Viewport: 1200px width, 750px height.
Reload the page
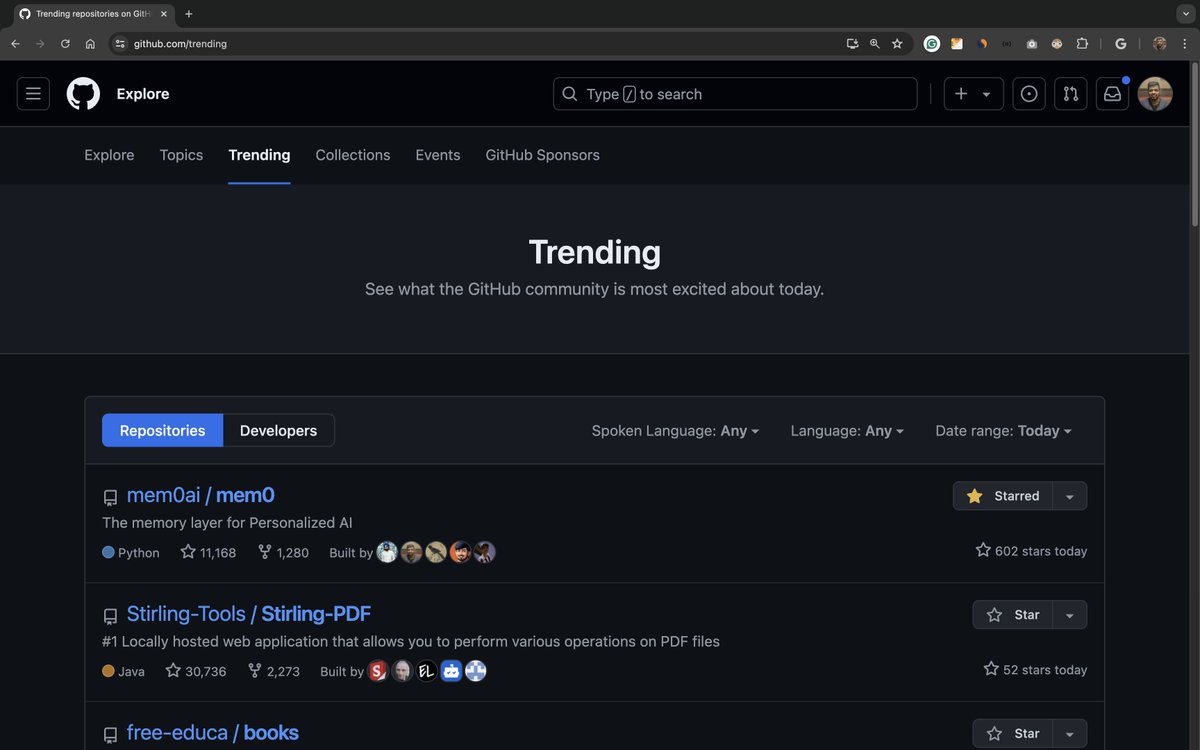[x=65, y=44]
